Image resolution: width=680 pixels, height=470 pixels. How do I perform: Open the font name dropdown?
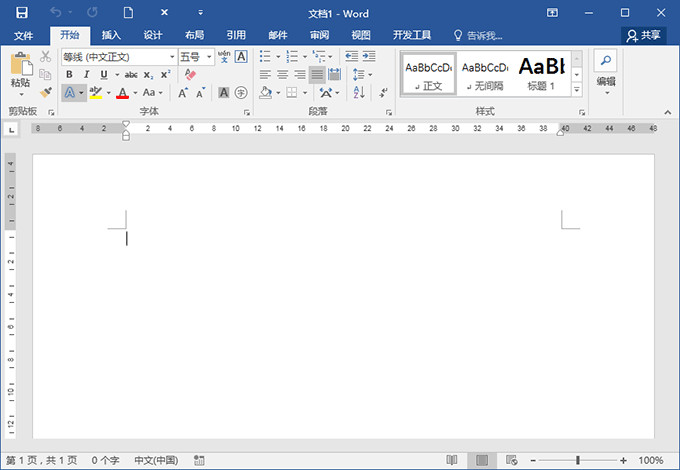(x=171, y=57)
